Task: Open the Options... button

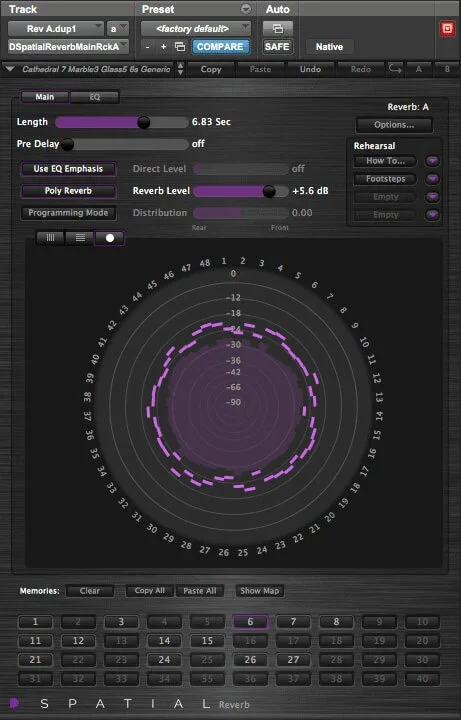Action: click(394, 124)
